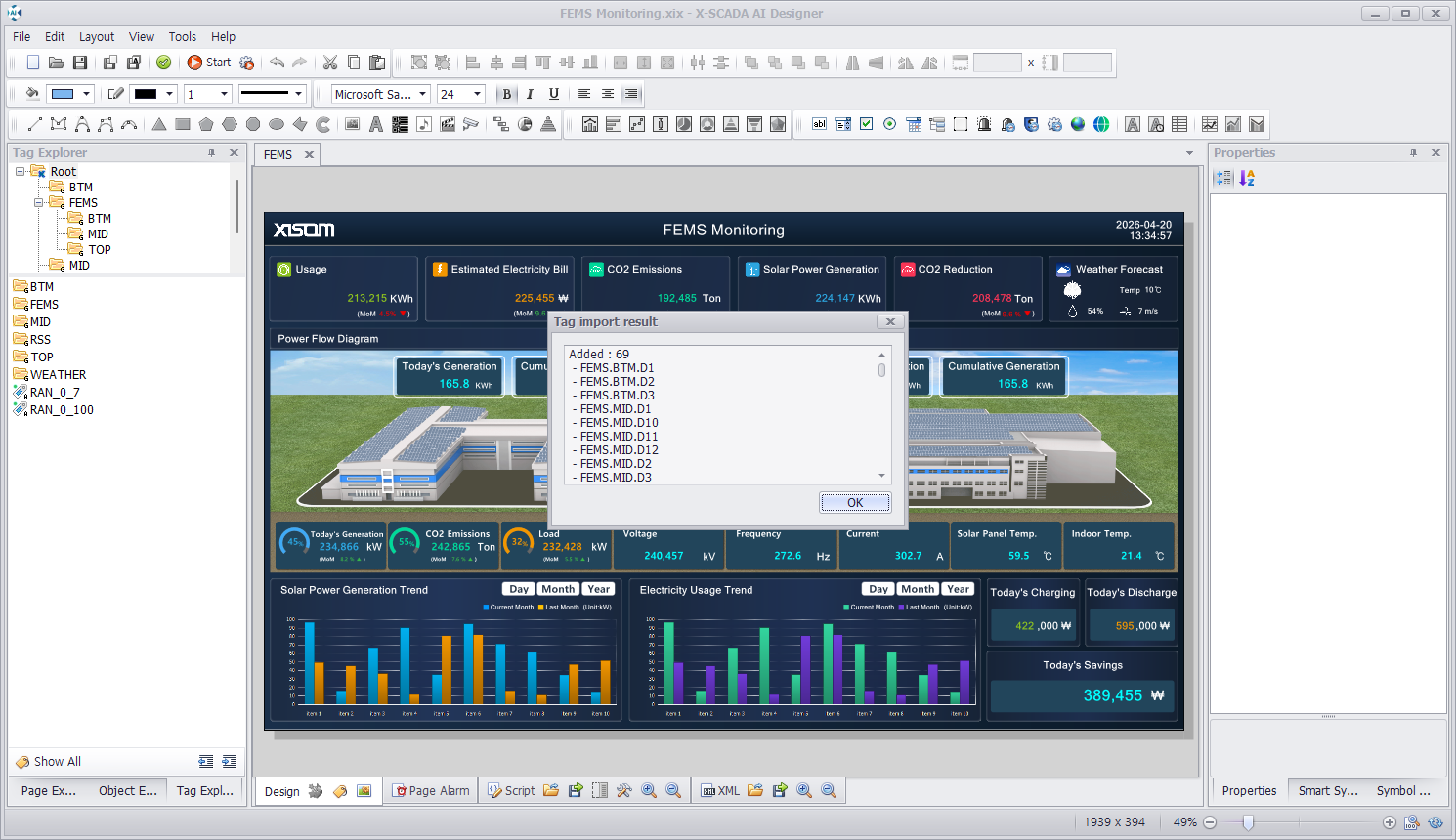The image size is (1456, 840).
Task: Toggle Italic text formatting
Action: (530, 94)
